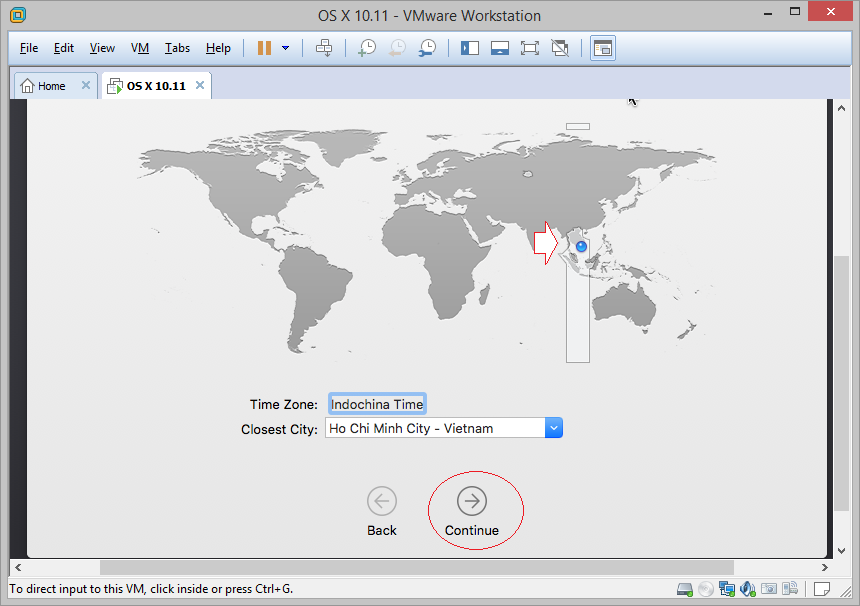Viewport: 860px width, 606px height.
Task: Open the File menu
Action: point(29,48)
